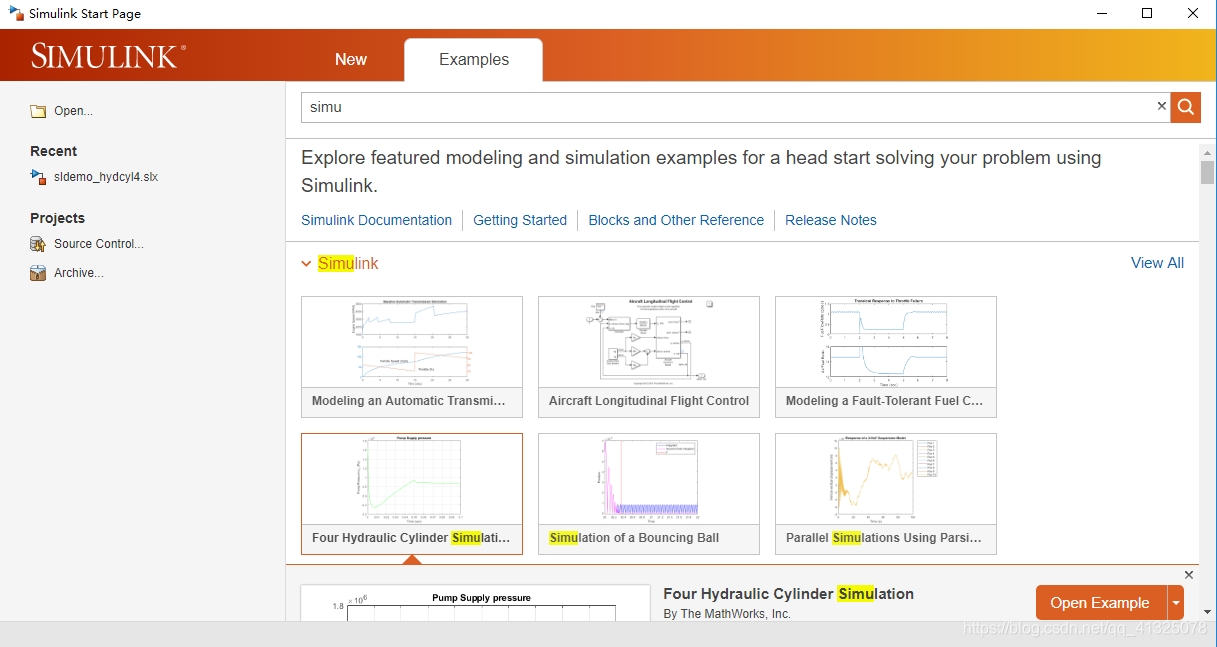Select Four Hydraulic Cylinder Simulation thumbnail

pyautogui.click(x=412, y=493)
